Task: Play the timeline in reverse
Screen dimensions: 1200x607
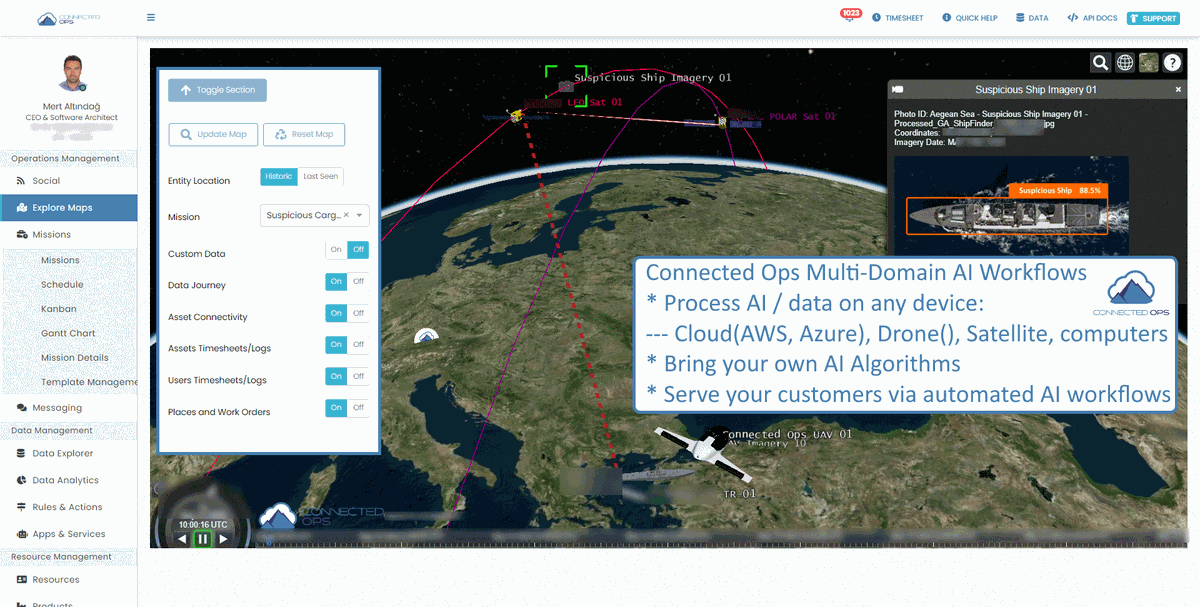Action: pyautogui.click(x=182, y=539)
